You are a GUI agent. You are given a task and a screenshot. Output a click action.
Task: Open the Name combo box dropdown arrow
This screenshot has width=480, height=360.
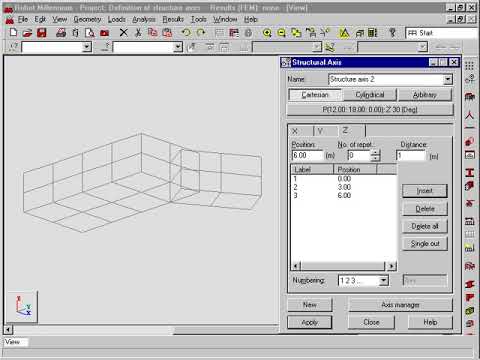click(447, 79)
